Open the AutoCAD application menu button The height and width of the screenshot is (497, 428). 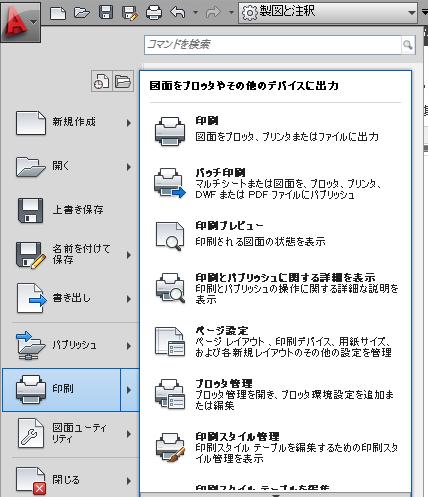[x=20, y=22]
